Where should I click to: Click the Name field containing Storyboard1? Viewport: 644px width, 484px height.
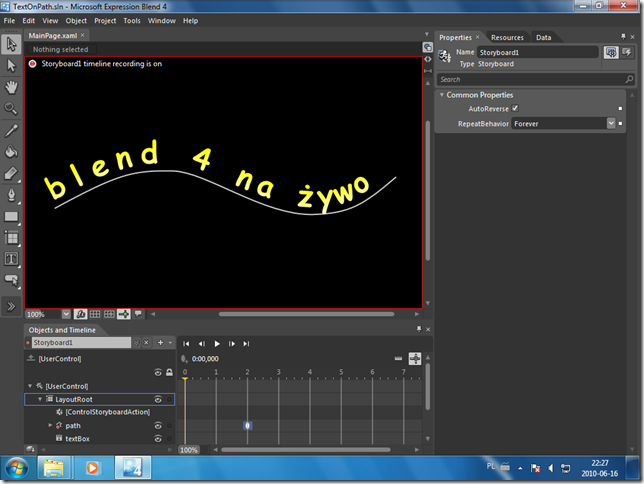(x=537, y=52)
